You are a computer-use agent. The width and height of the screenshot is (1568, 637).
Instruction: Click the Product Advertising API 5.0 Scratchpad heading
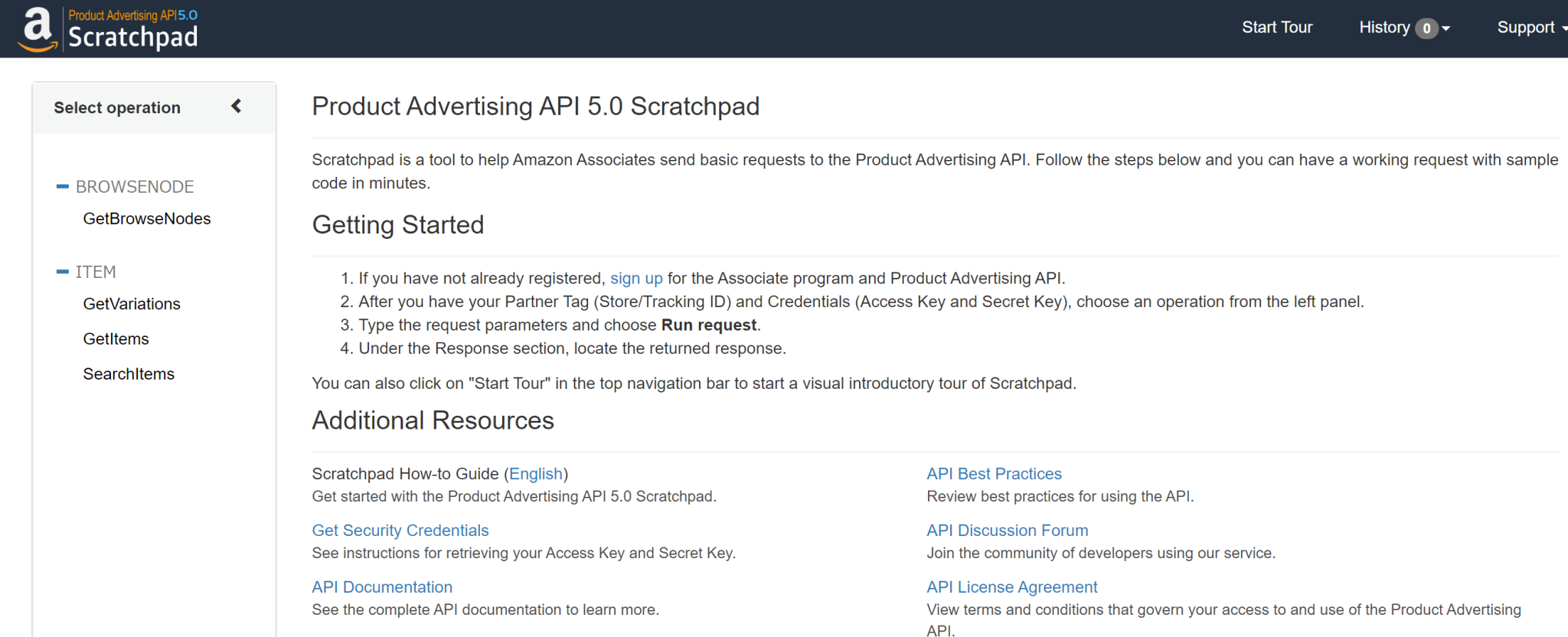[536, 106]
